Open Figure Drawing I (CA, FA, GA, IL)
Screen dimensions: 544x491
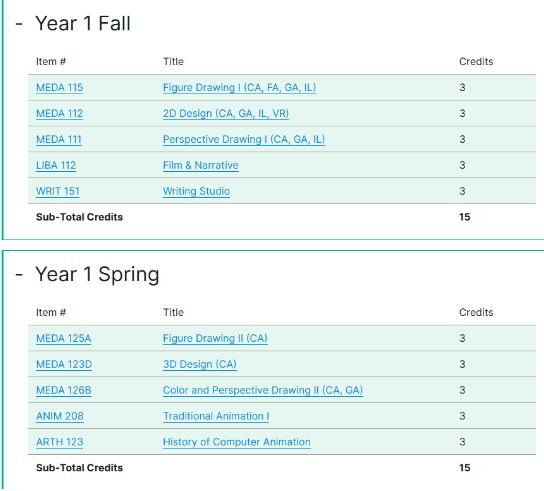[239, 87]
